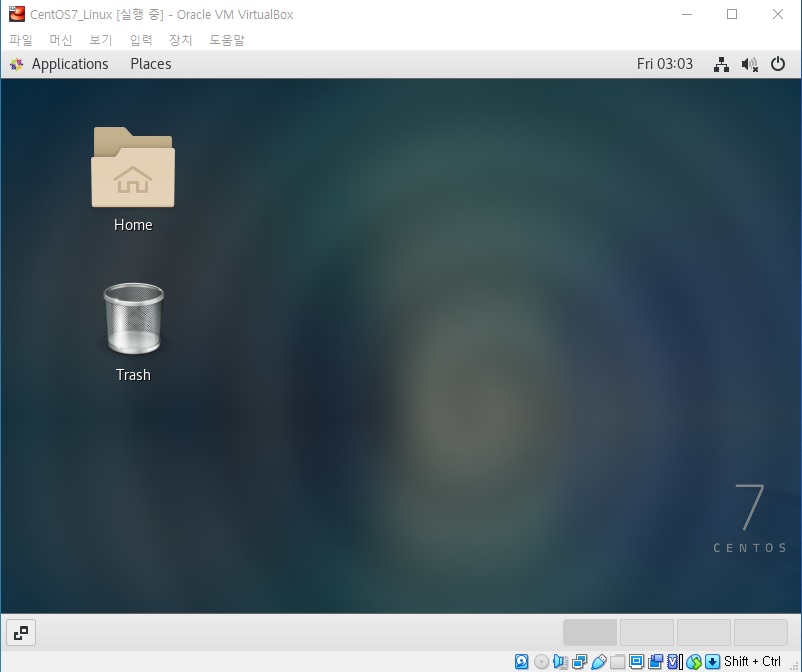Click the optical drive status icon
This screenshot has height=672, width=802.
click(x=541, y=662)
